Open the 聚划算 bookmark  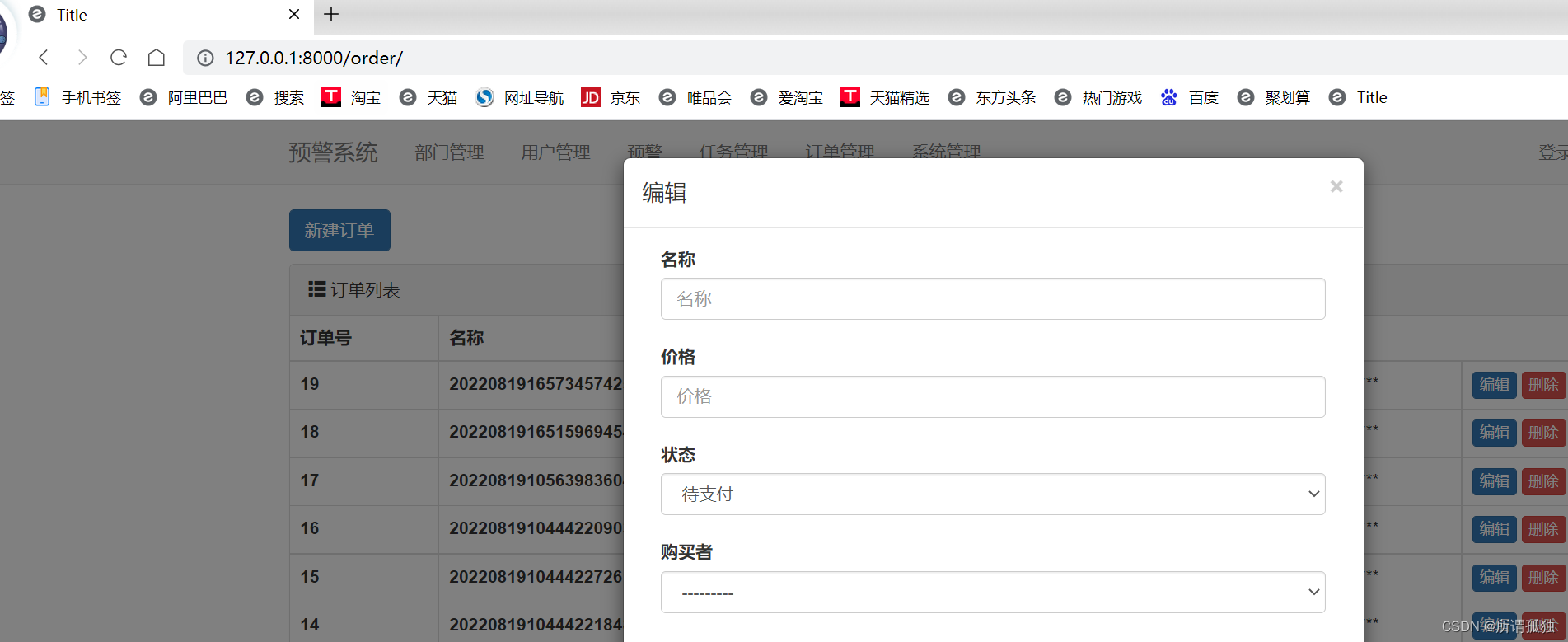pyautogui.click(x=1274, y=97)
